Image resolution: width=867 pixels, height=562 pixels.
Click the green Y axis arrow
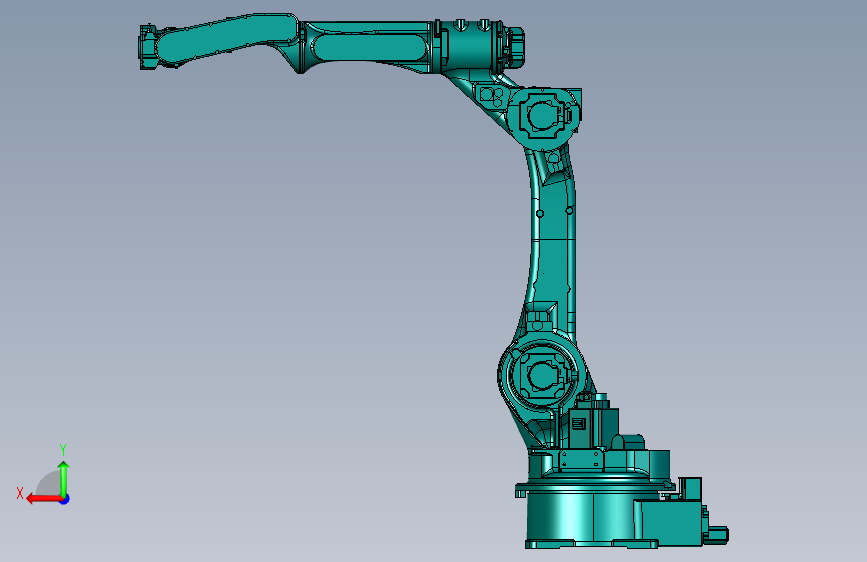click(64, 479)
